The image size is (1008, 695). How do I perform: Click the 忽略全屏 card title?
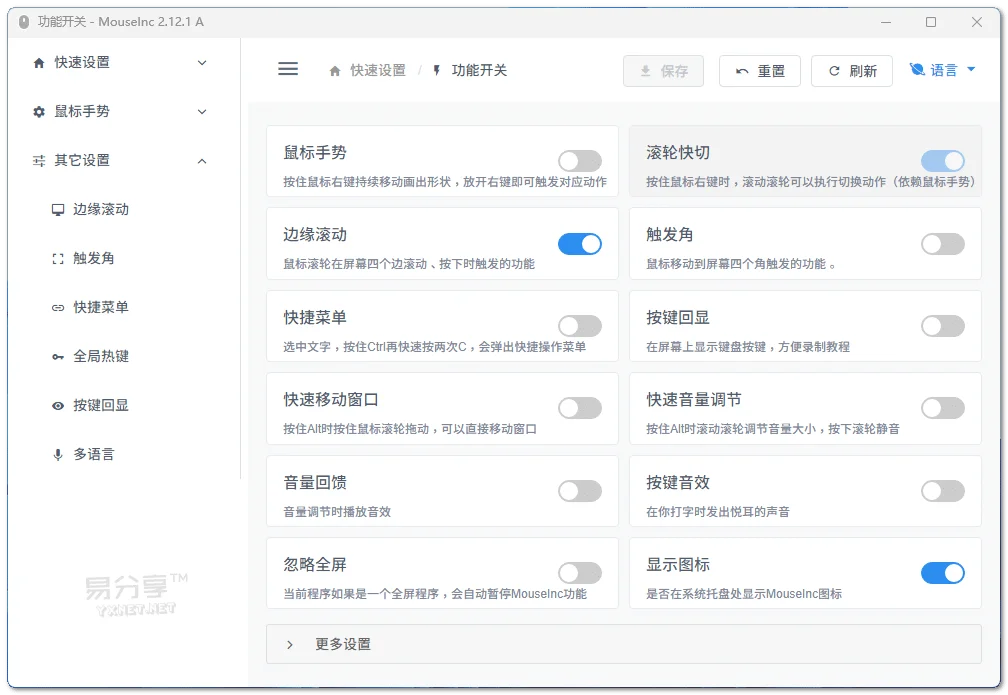tap(315, 564)
